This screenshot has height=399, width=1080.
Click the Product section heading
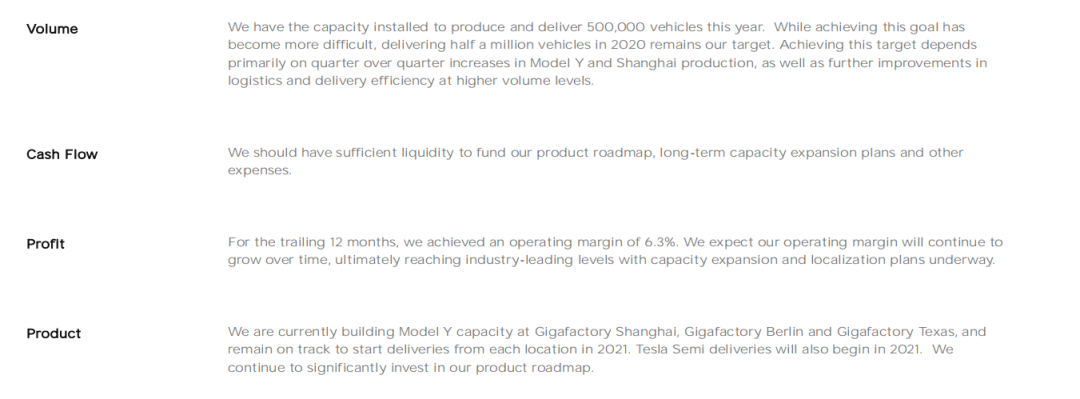[x=54, y=334]
